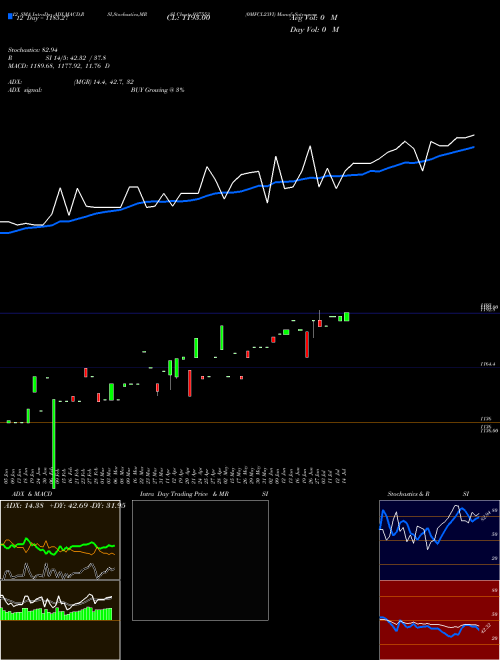Click the '(MGR) 14.4, 42.7, 32' ADX values

[104, 82]
